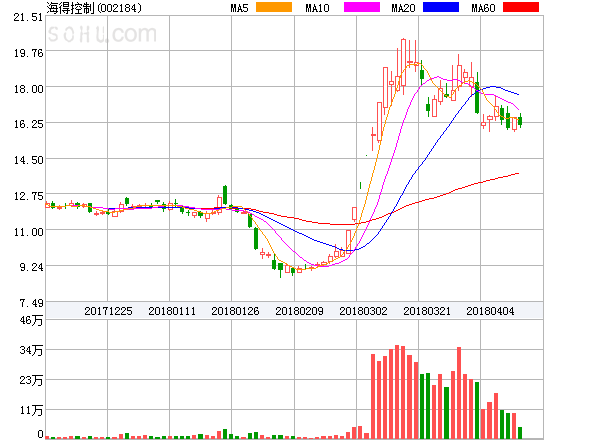Viewport: 600px width, 440px height.
Task: Click the 20171225 date label
Action: (x=108, y=311)
